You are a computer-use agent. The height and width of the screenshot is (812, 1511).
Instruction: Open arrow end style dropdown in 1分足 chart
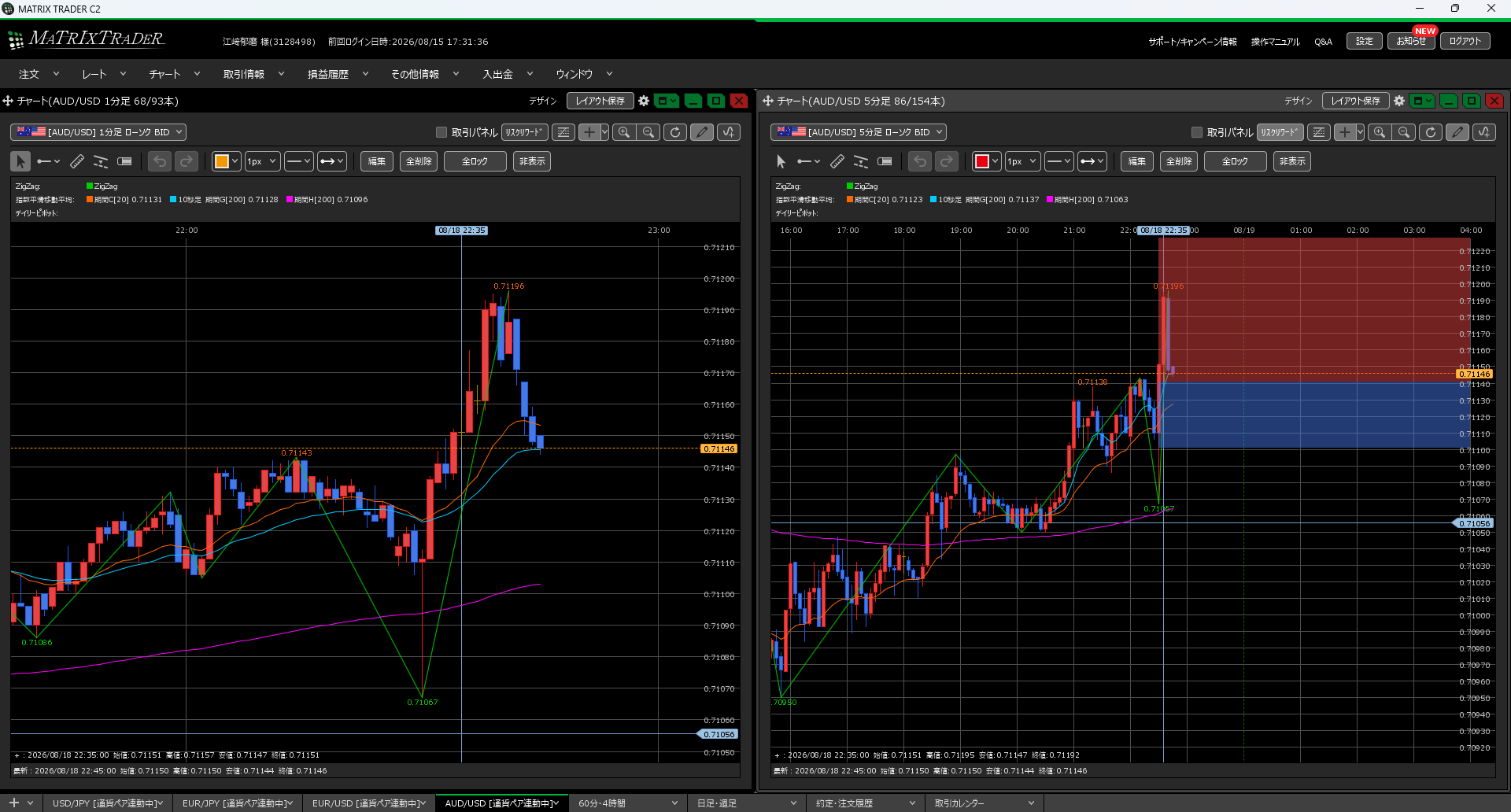pos(332,161)
